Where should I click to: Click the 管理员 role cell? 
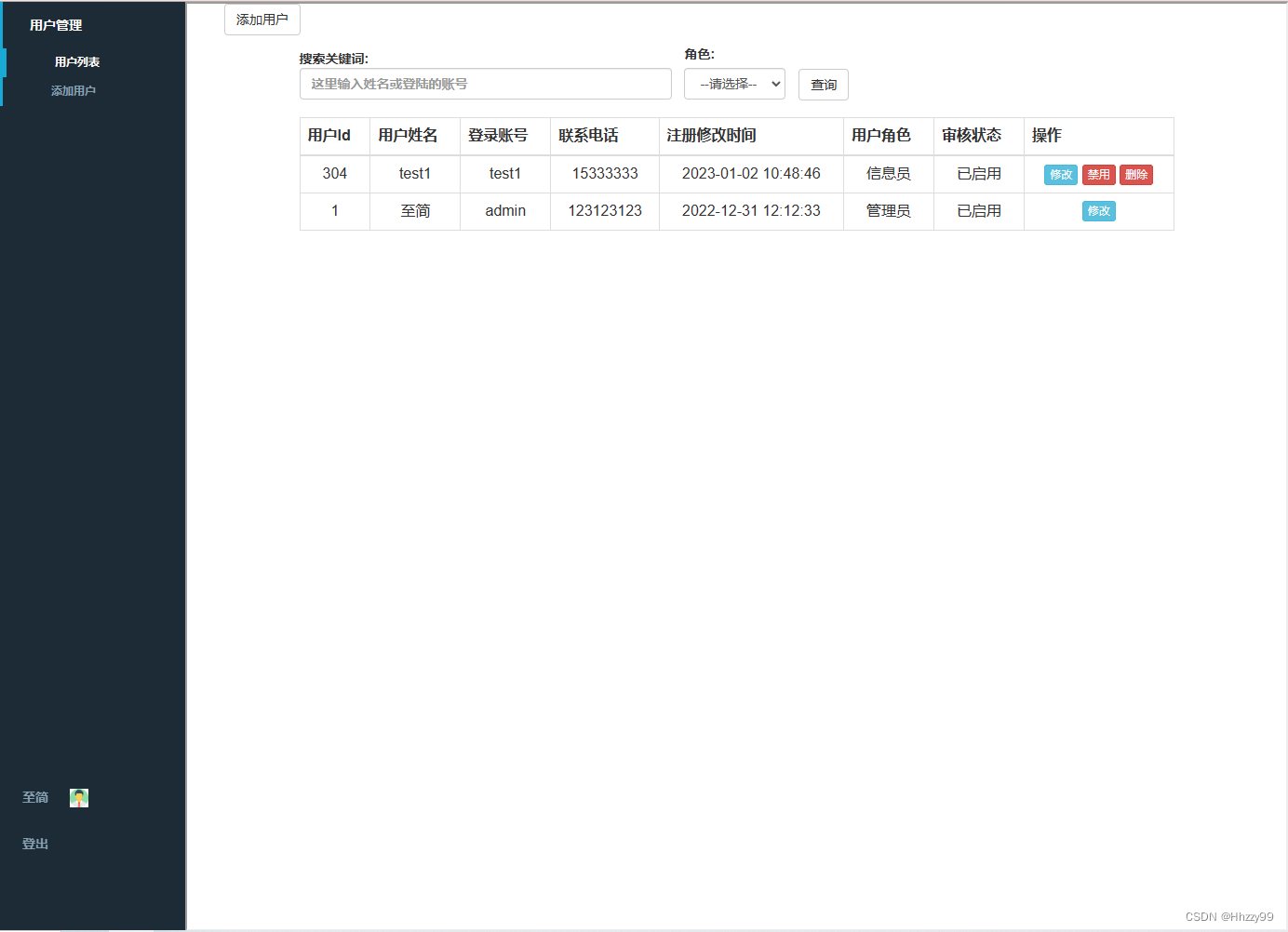(x=889, y=211)
